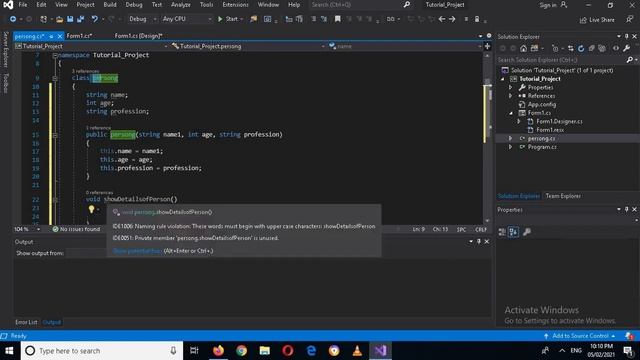Open Solution Explorer Properties wrench icon

coord(627,48)
